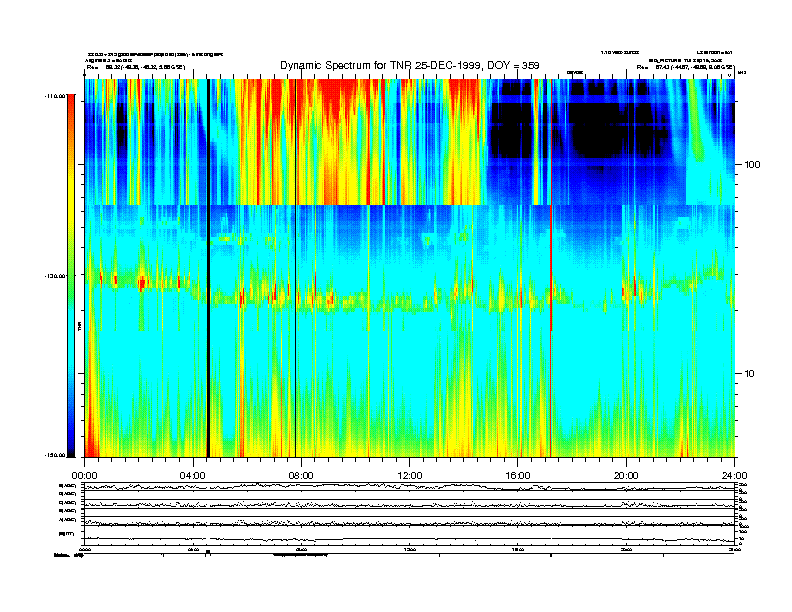The width and height of the screenshot is (792, 612).
Task: Click the 00:00 time axis label
Action: [85, 476]
